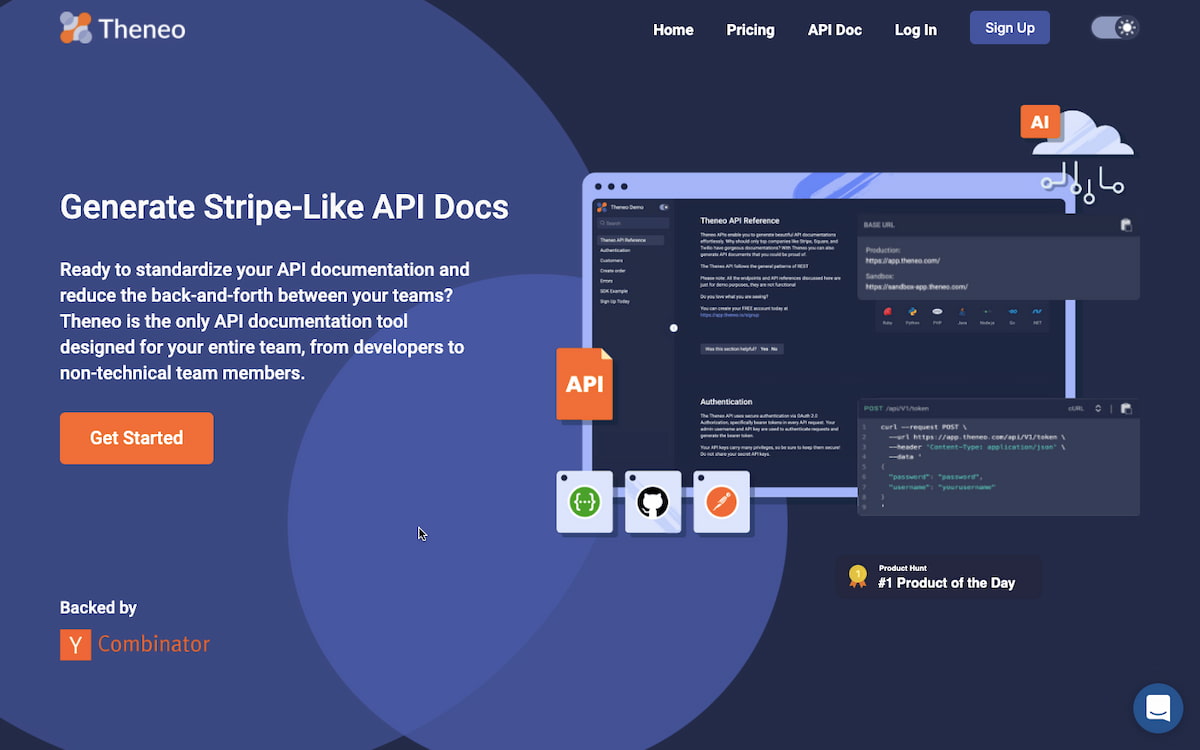The width and height of the screenshot is (1200, 750).
Task: Open the Y Combinator link
Action: tap(135, 644)
